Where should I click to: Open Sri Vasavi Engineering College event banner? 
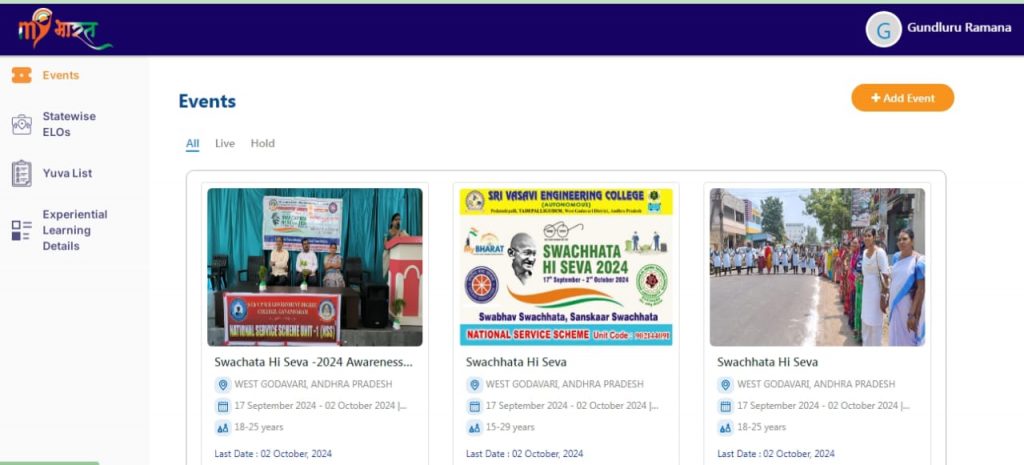pyautogui.click(x=566, y=267)
